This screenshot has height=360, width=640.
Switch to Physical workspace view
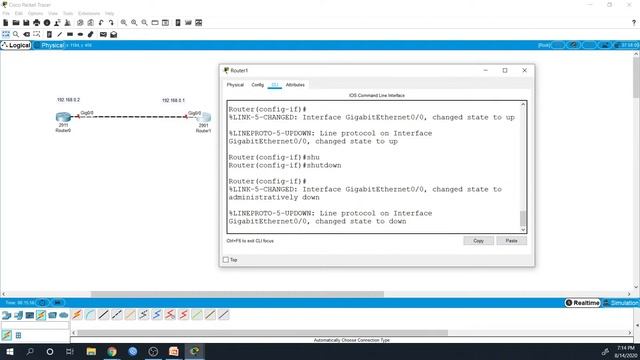pos(50,45)
